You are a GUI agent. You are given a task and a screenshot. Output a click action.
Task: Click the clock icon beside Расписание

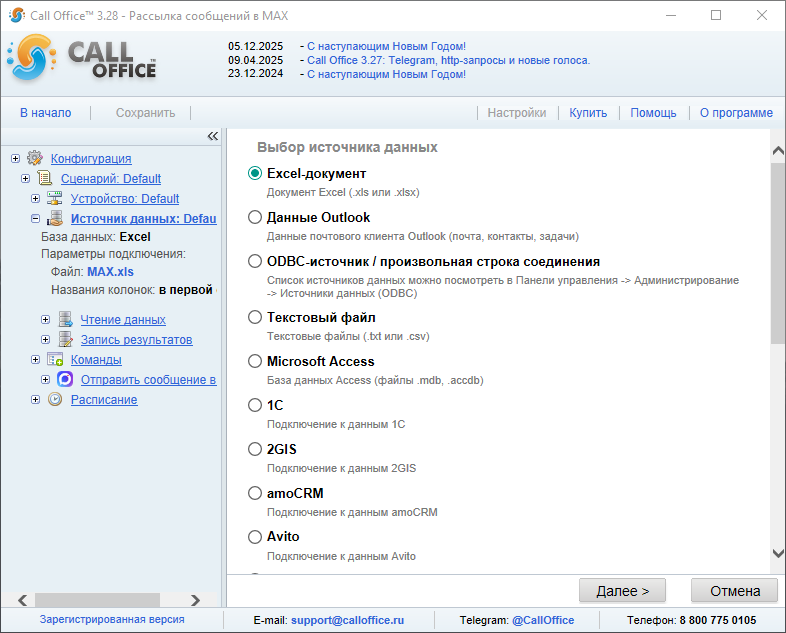click(55, 399)
